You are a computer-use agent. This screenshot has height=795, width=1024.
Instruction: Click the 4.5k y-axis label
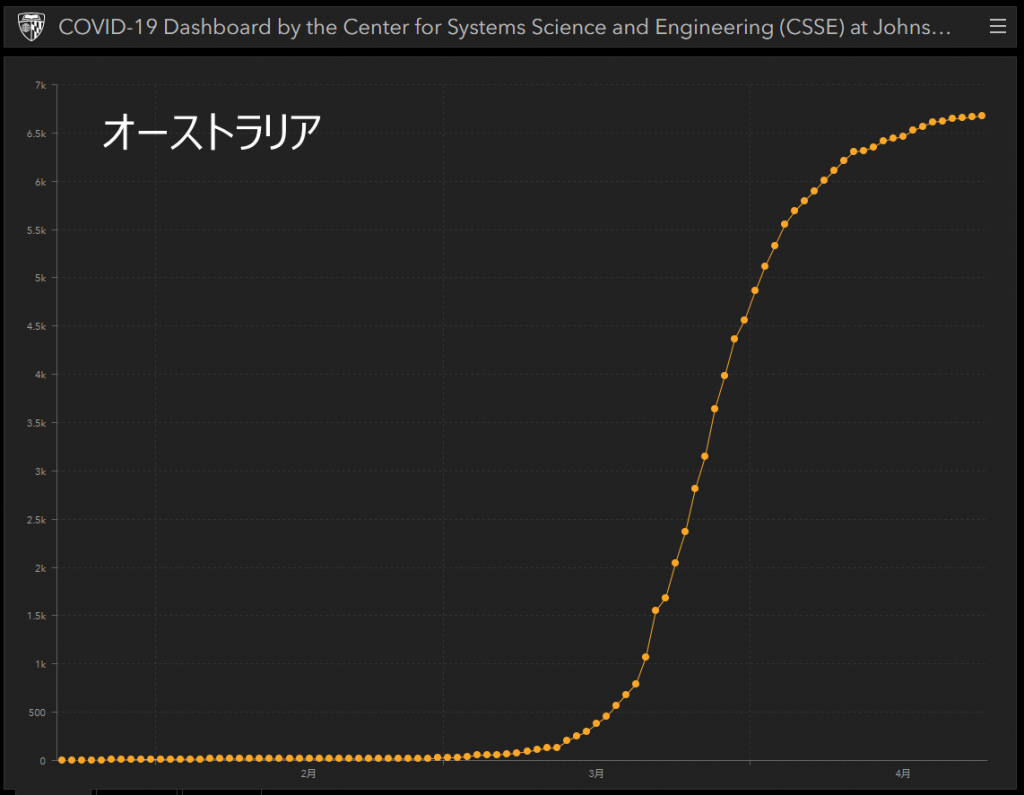[x=37, y=327]
